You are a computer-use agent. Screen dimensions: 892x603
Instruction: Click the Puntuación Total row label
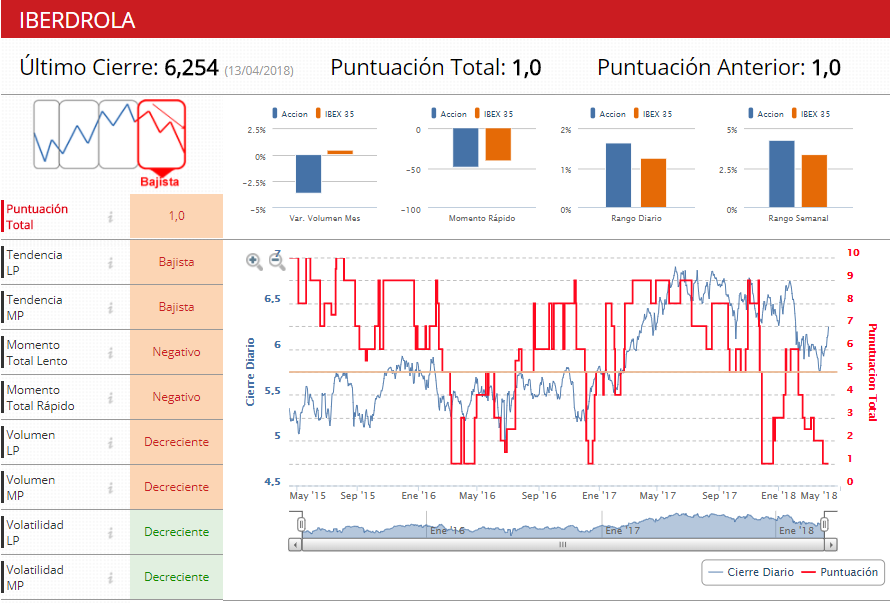click(37, 217)
